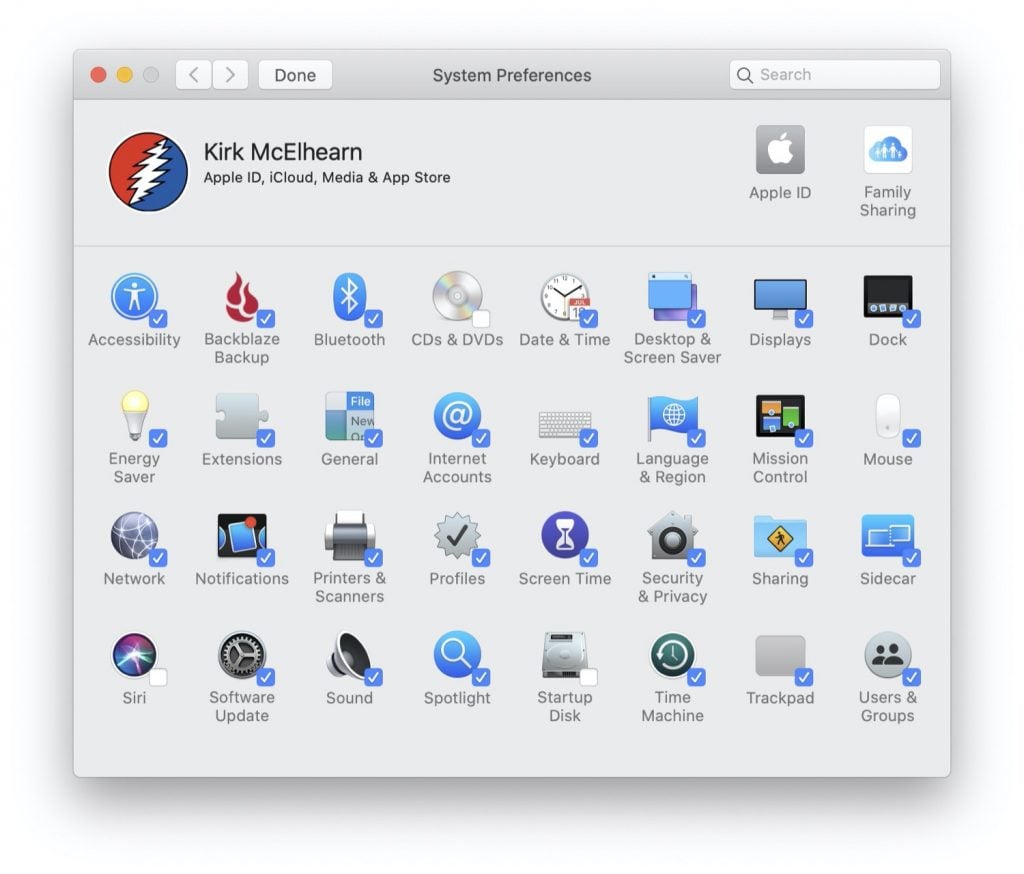Click the Family Sharing icon
The height and width of the screenshot is (874, 1024).
[x=887, y=151]
